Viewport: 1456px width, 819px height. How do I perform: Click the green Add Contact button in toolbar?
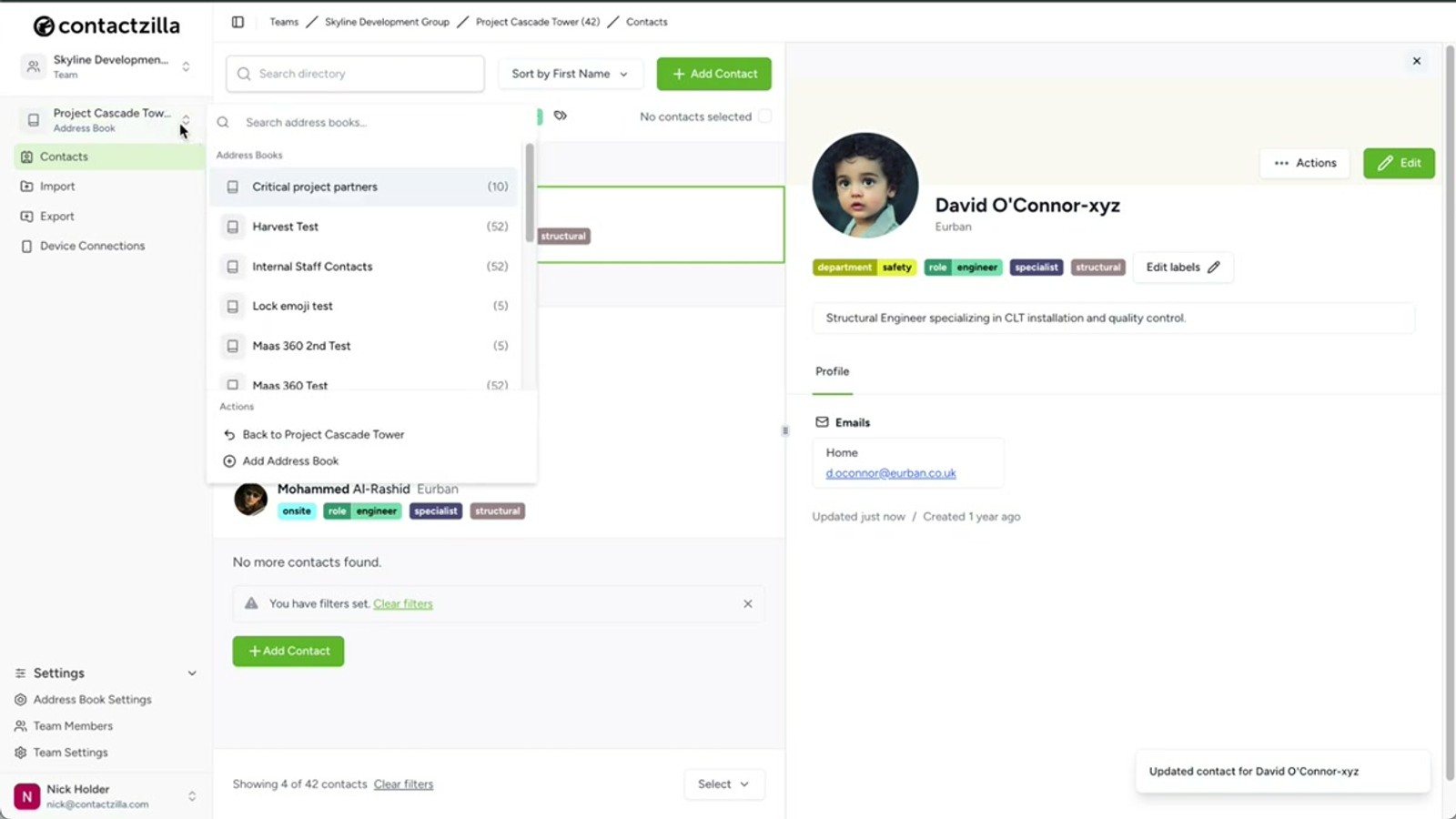click(714, 74)
